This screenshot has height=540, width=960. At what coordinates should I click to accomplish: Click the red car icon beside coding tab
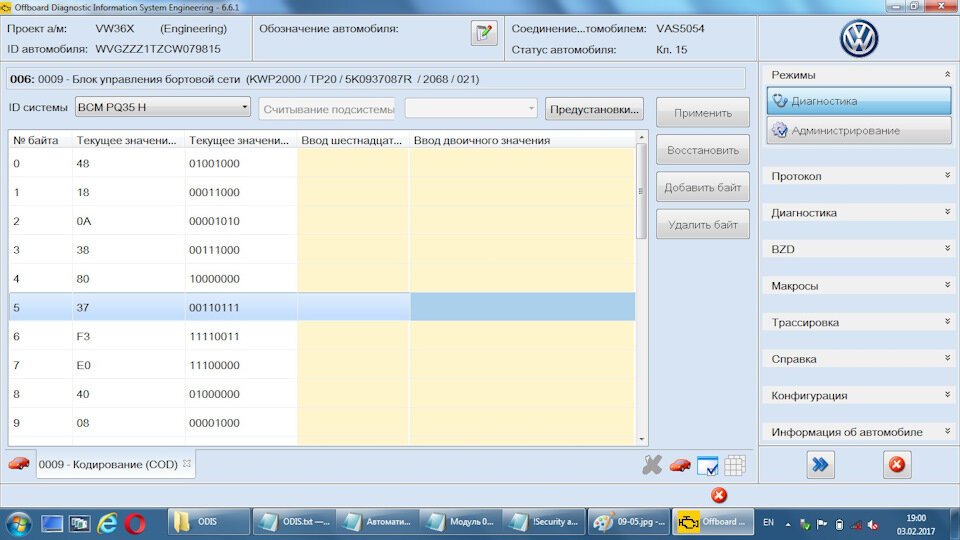pyautogui.click(x=19, y=464)
